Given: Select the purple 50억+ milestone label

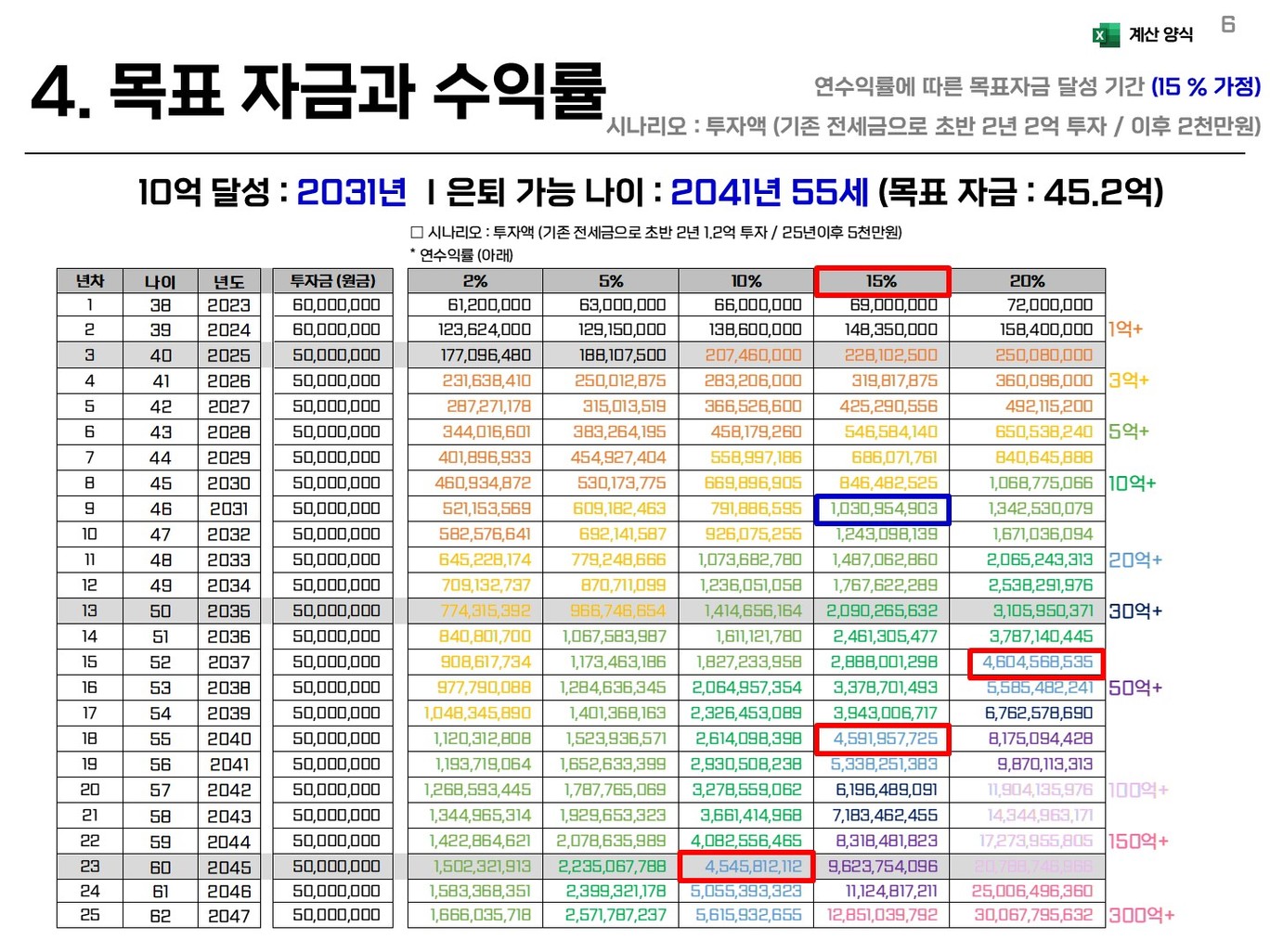Looking at the screenshot, I should tap(1134, 688).
